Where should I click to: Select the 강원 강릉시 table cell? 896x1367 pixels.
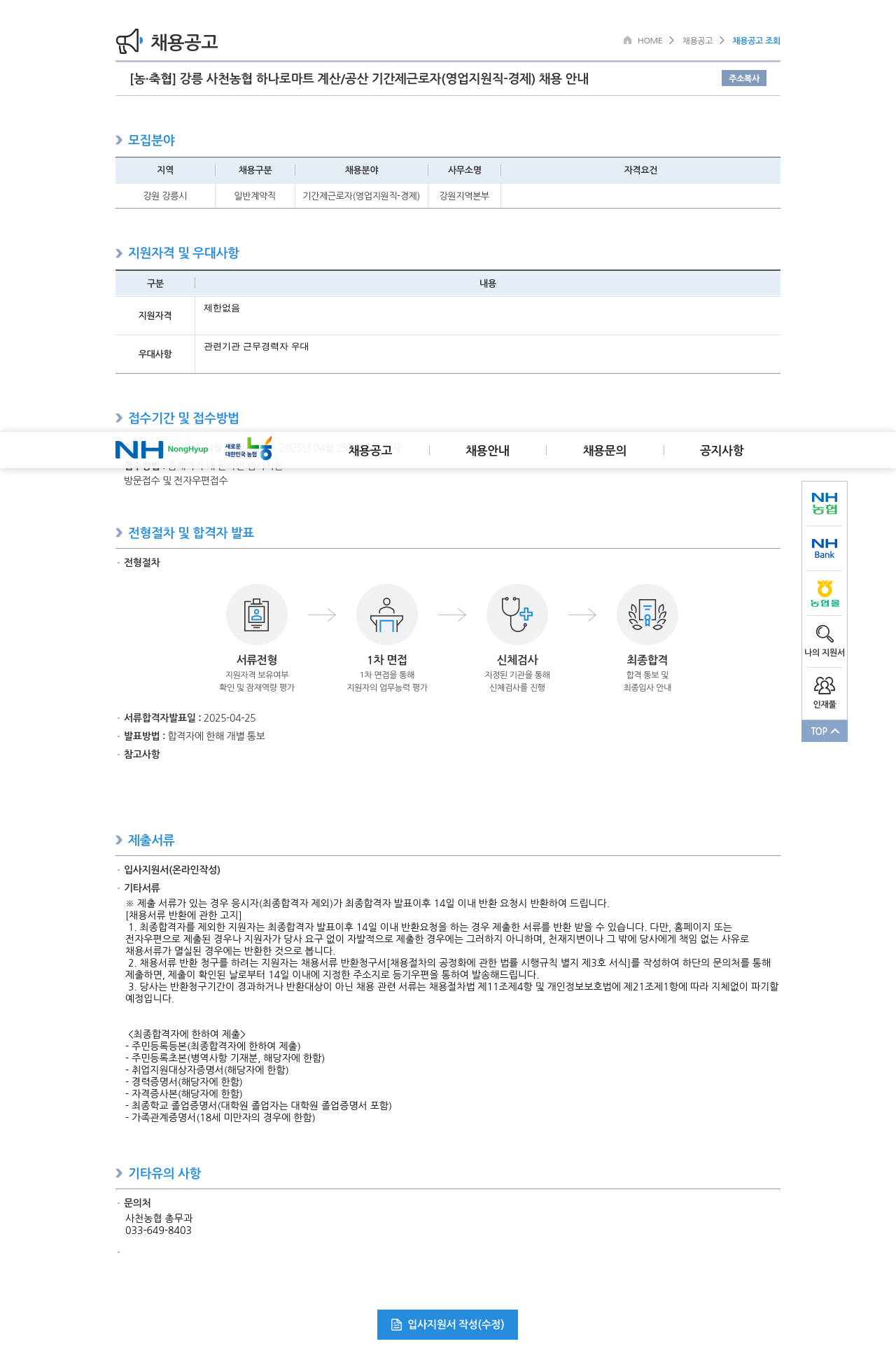pyautogui.click(x=165, y=196)
